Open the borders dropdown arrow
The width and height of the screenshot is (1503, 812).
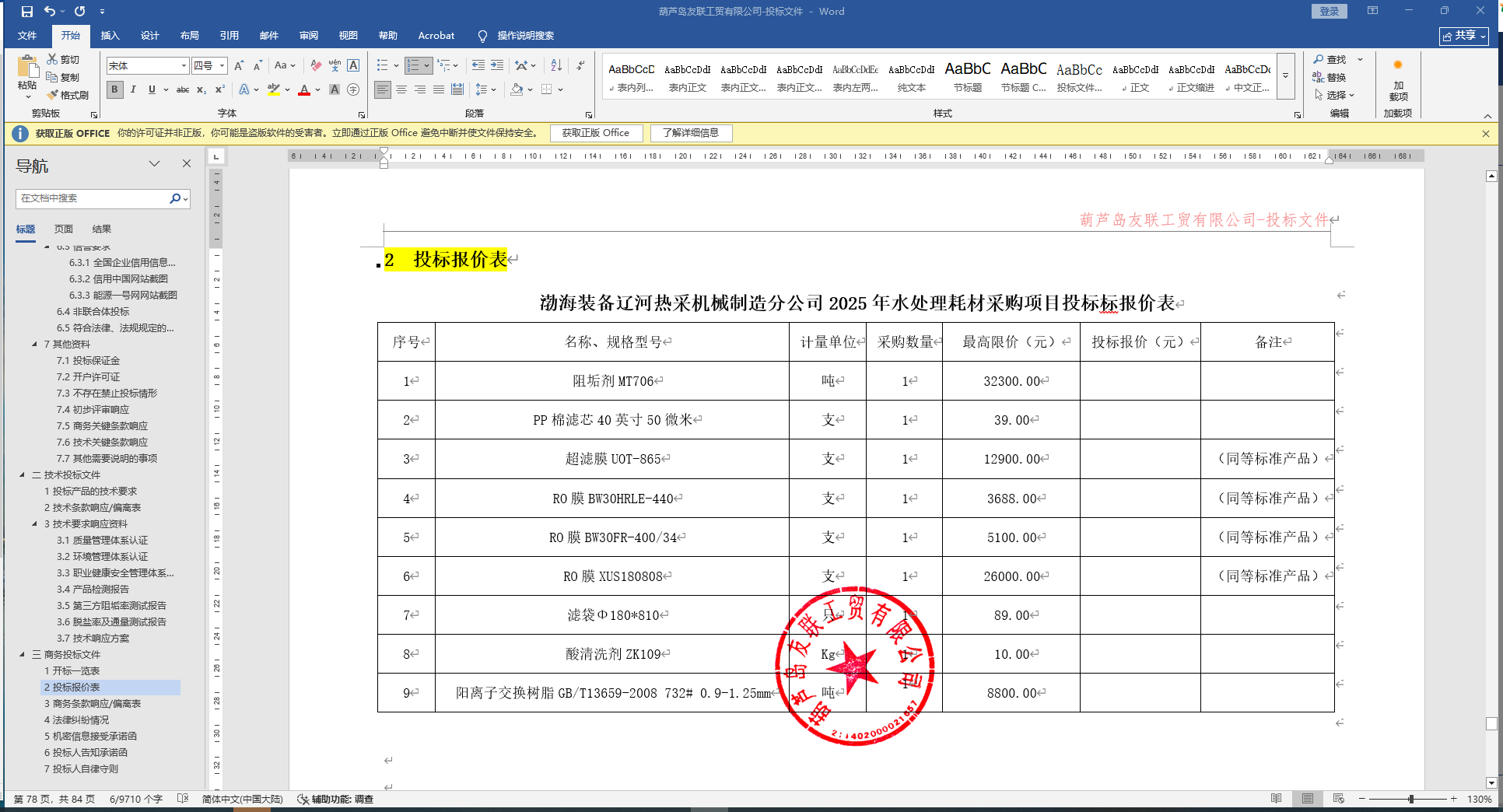[x=560, y=89]
